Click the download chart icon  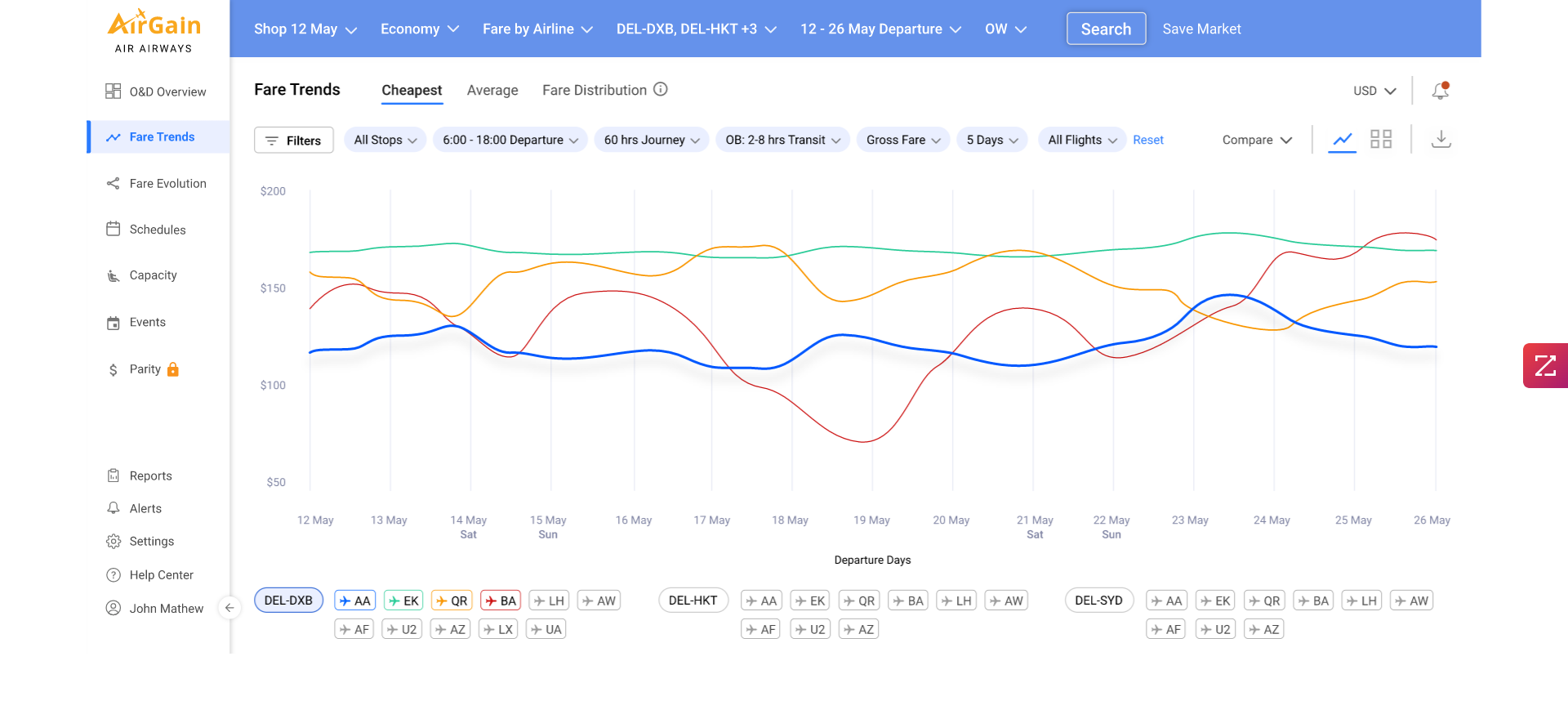pos(1441,140)
